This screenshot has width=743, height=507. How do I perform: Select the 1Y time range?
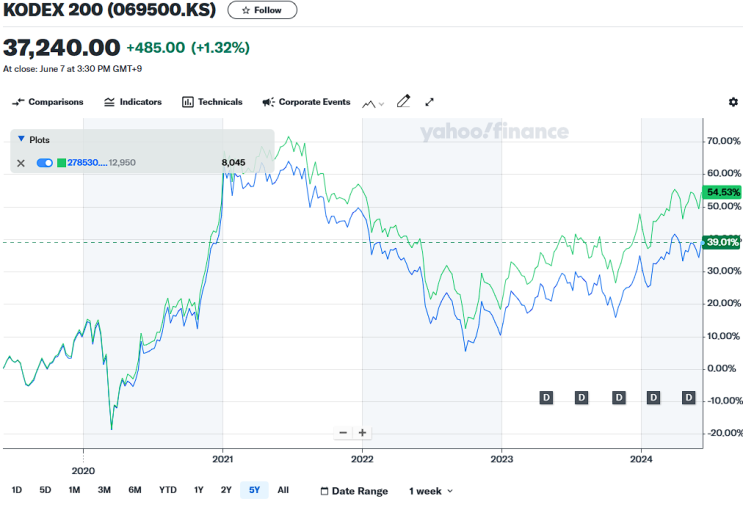tap(199, 490)
